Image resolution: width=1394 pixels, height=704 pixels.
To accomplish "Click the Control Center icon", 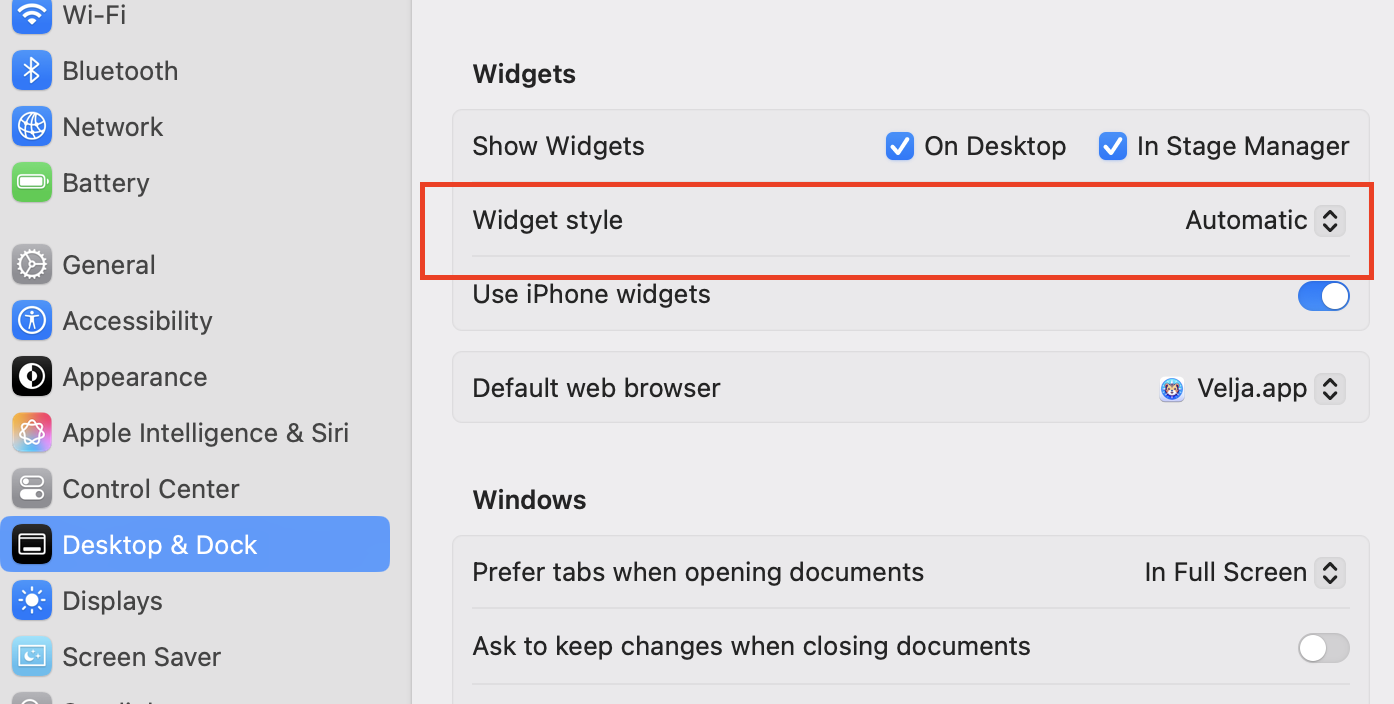I will tap(32, 489).
